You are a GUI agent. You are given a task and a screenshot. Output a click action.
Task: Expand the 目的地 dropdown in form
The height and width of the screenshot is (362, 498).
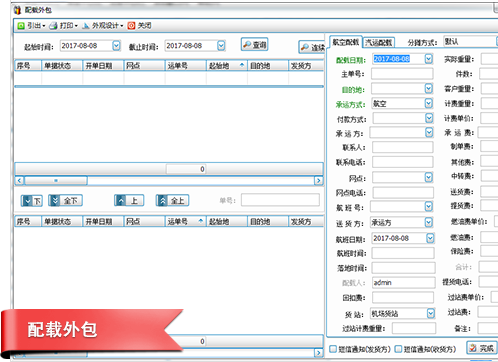[429, 89]
